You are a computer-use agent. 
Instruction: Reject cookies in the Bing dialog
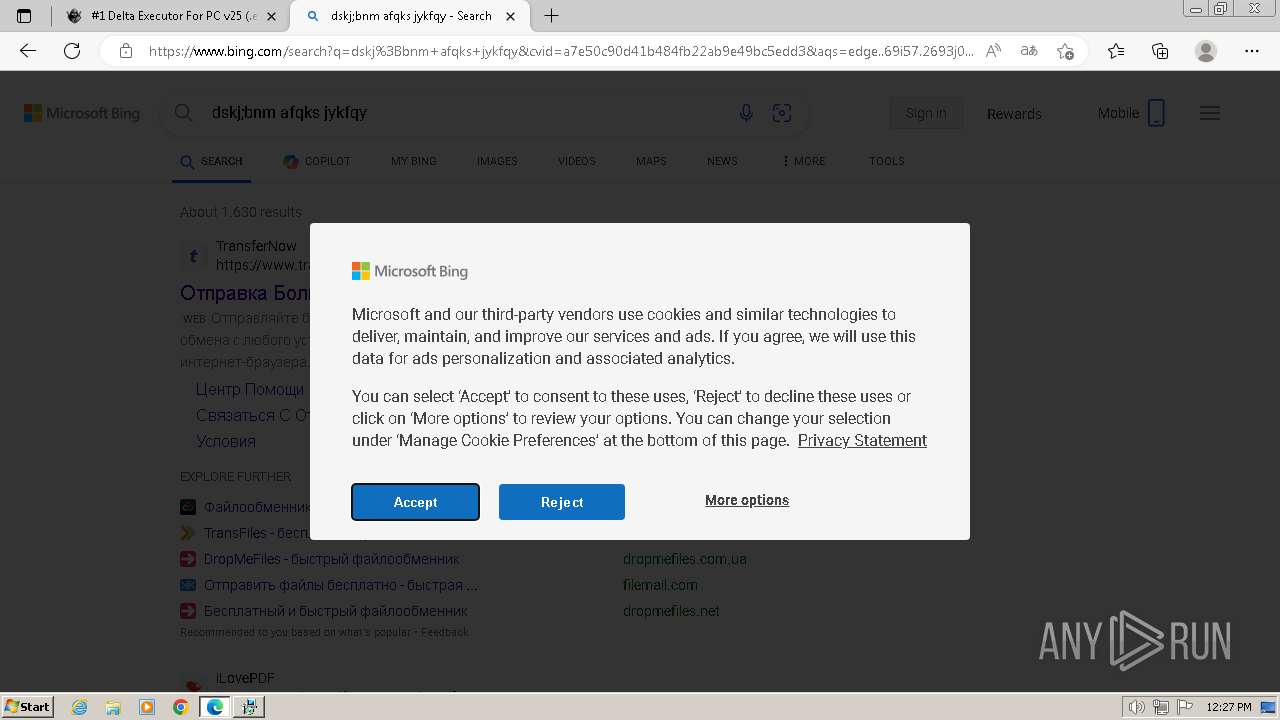[x=562, y=502]
